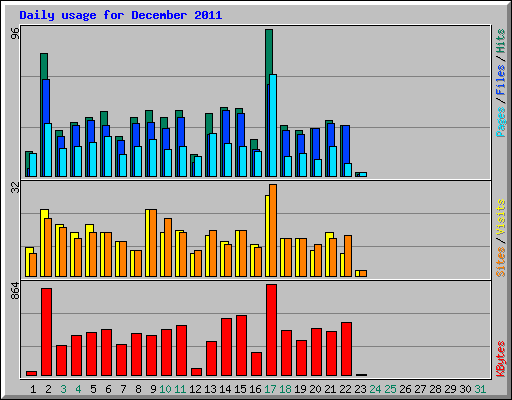Click day '9' on the x-axis
512x400 pixels.
(x=153, y=389)
